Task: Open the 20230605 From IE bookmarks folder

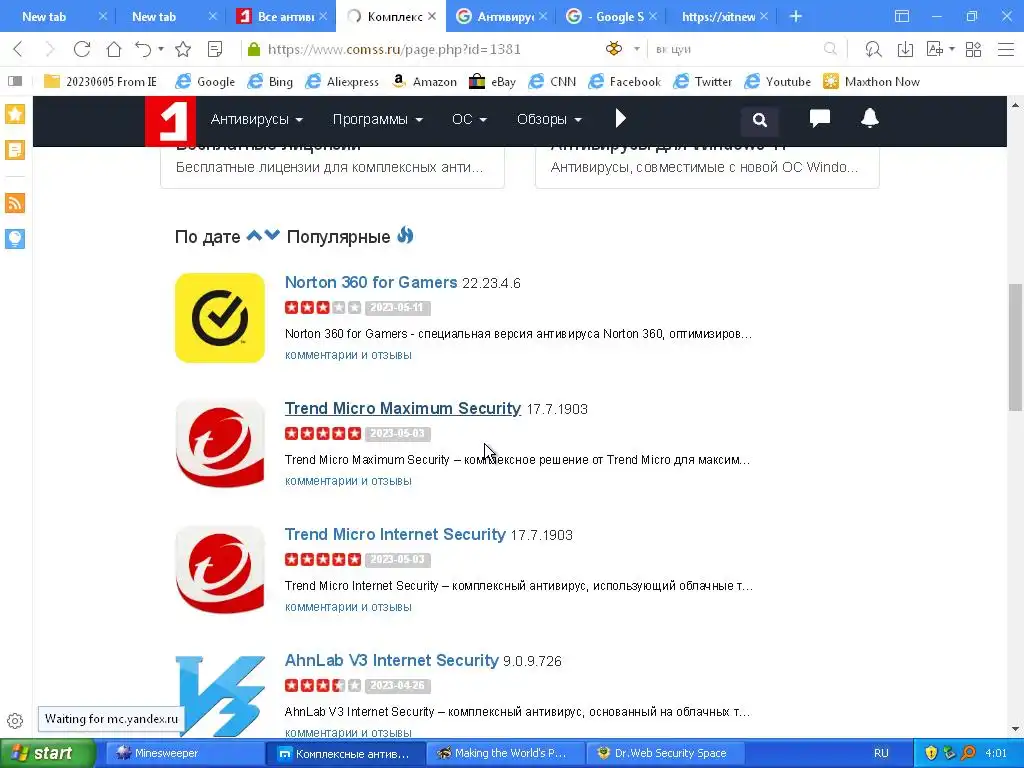Action: pos(100,81)
